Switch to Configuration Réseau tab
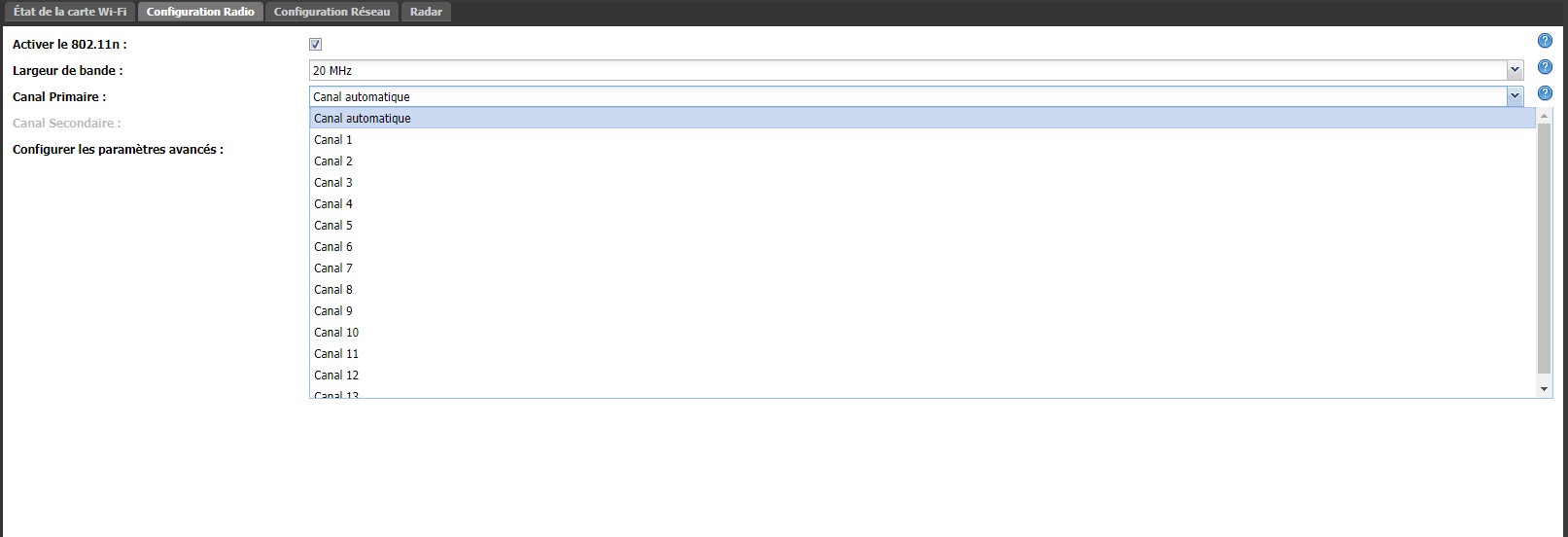 [331, 12]
